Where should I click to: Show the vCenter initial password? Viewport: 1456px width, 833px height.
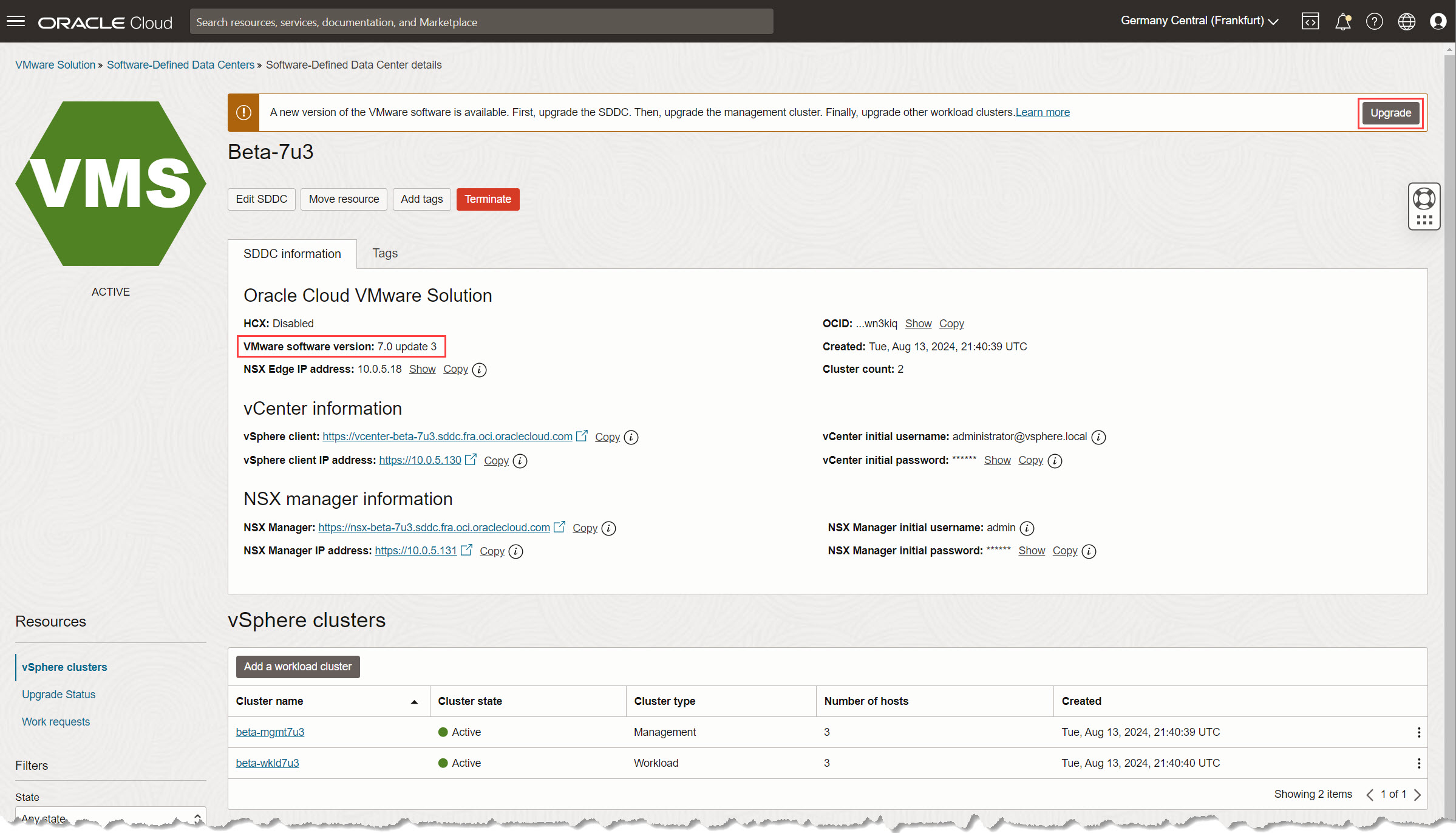997,460
